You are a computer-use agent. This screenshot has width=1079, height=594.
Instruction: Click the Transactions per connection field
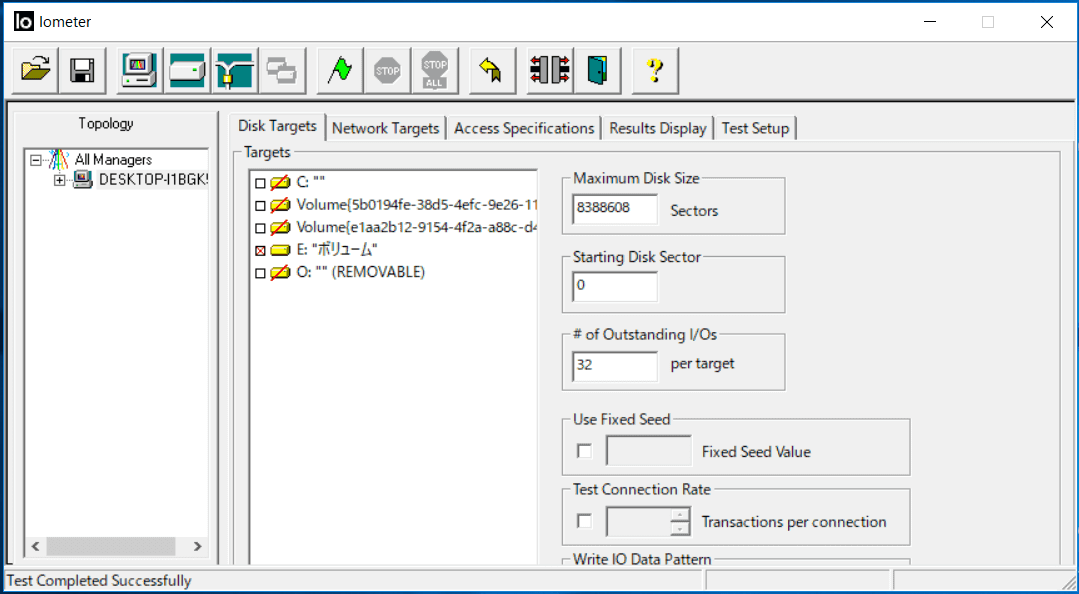pyautogui.click(x=639, y=522)
